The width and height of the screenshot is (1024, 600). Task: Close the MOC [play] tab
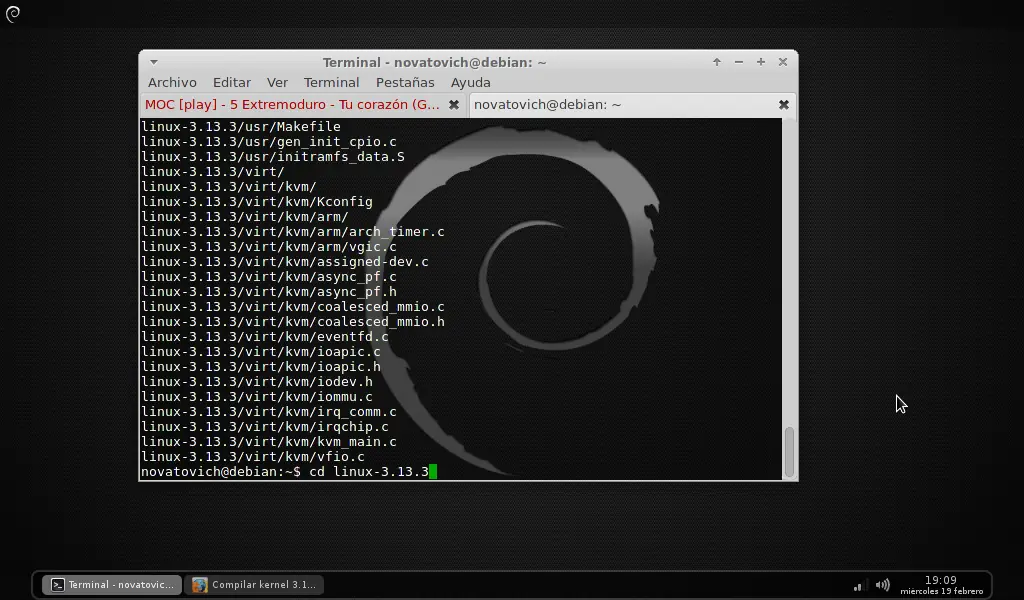[x=454, y=104]
